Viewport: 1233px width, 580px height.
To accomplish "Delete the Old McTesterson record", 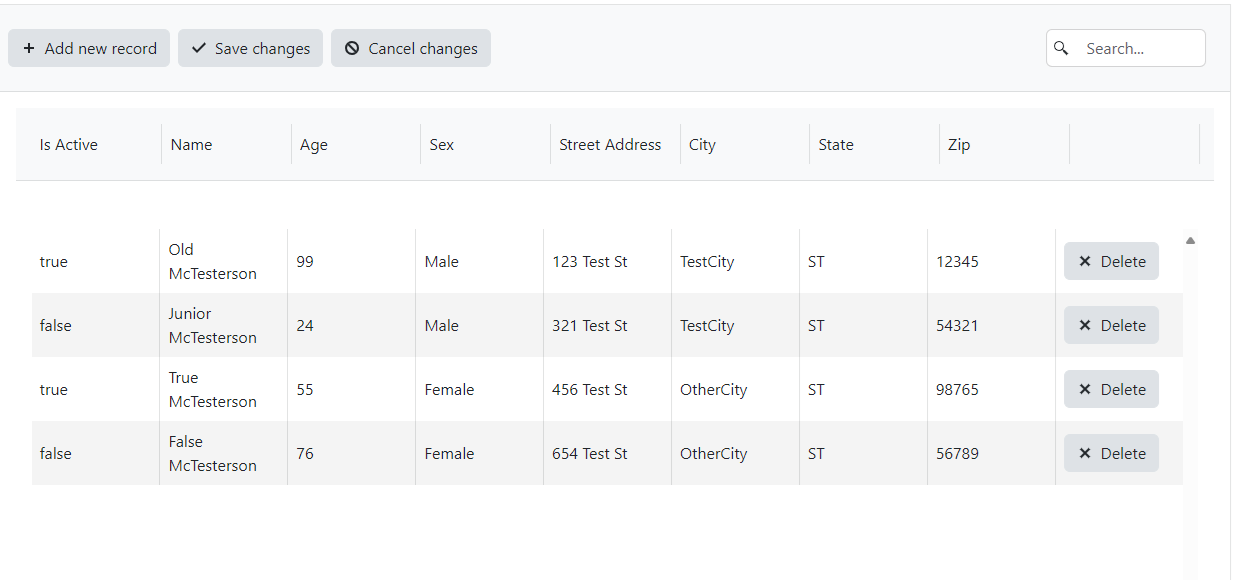I will [x=1111, y=261].
